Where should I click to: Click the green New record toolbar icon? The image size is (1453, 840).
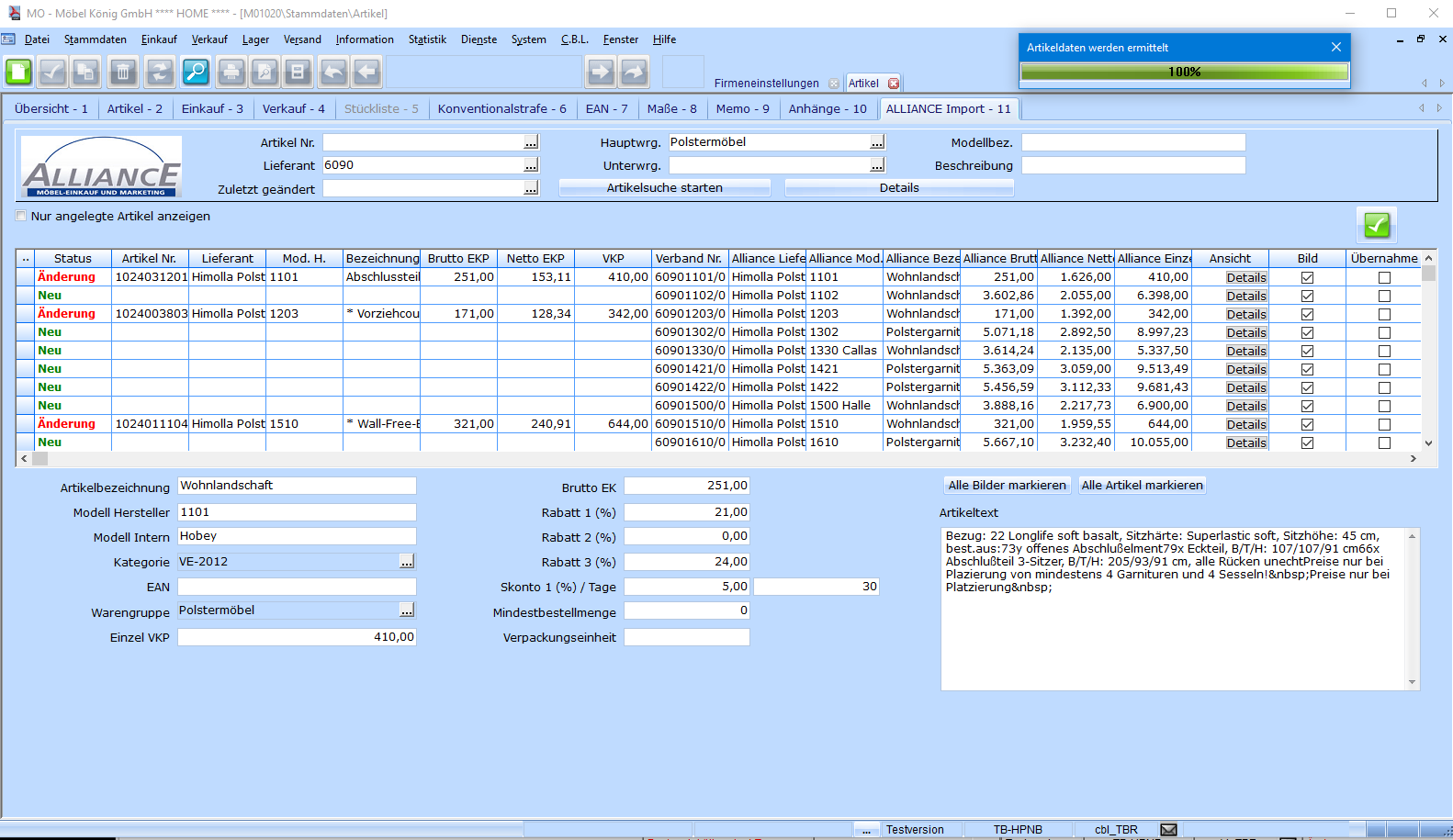point(19,72)
